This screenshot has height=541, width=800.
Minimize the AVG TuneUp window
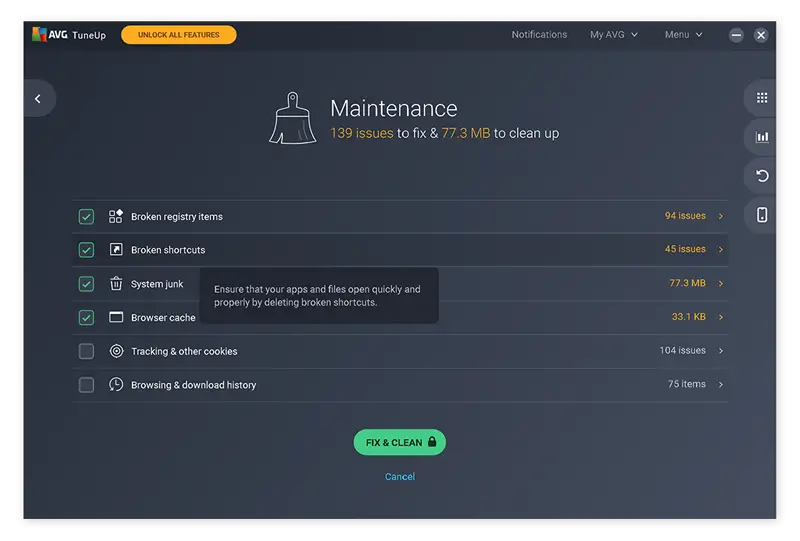[736, 35]
